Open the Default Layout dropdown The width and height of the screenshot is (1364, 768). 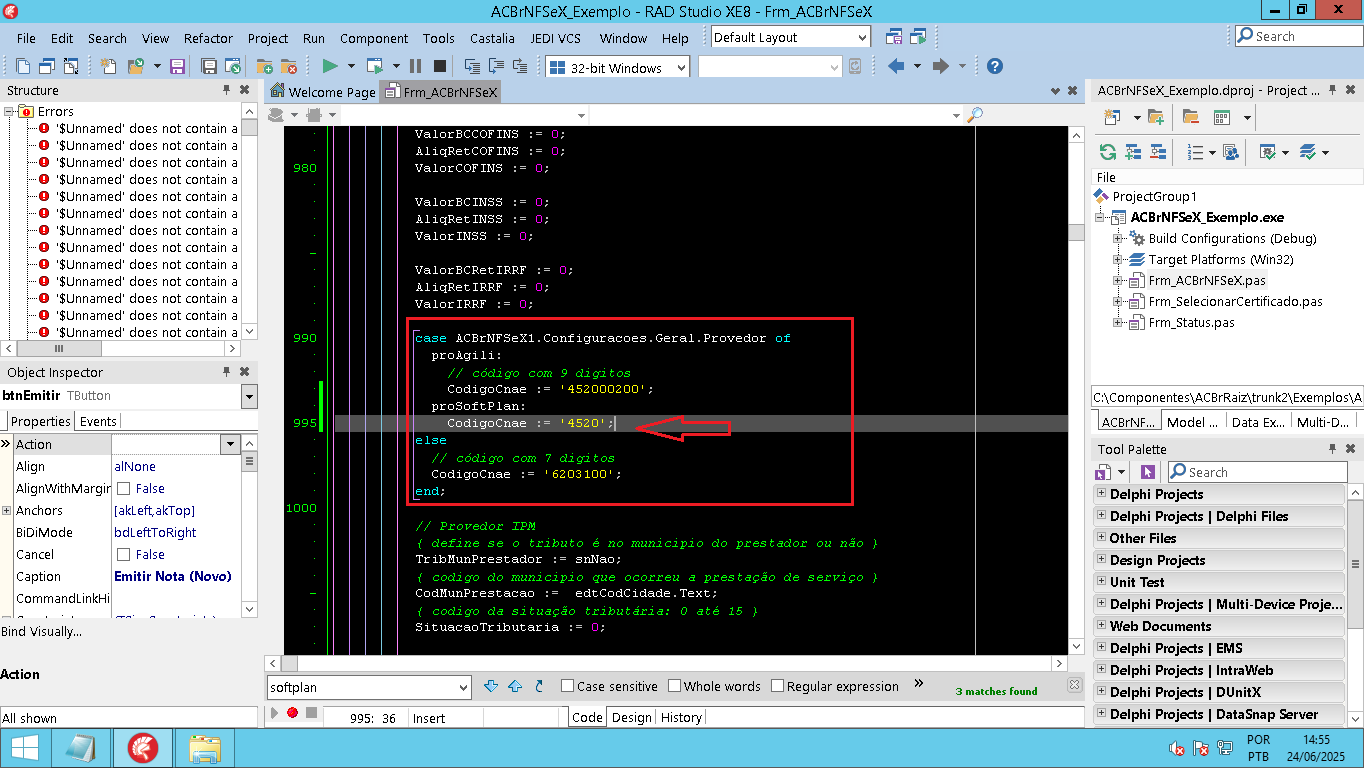pos(862,37)
